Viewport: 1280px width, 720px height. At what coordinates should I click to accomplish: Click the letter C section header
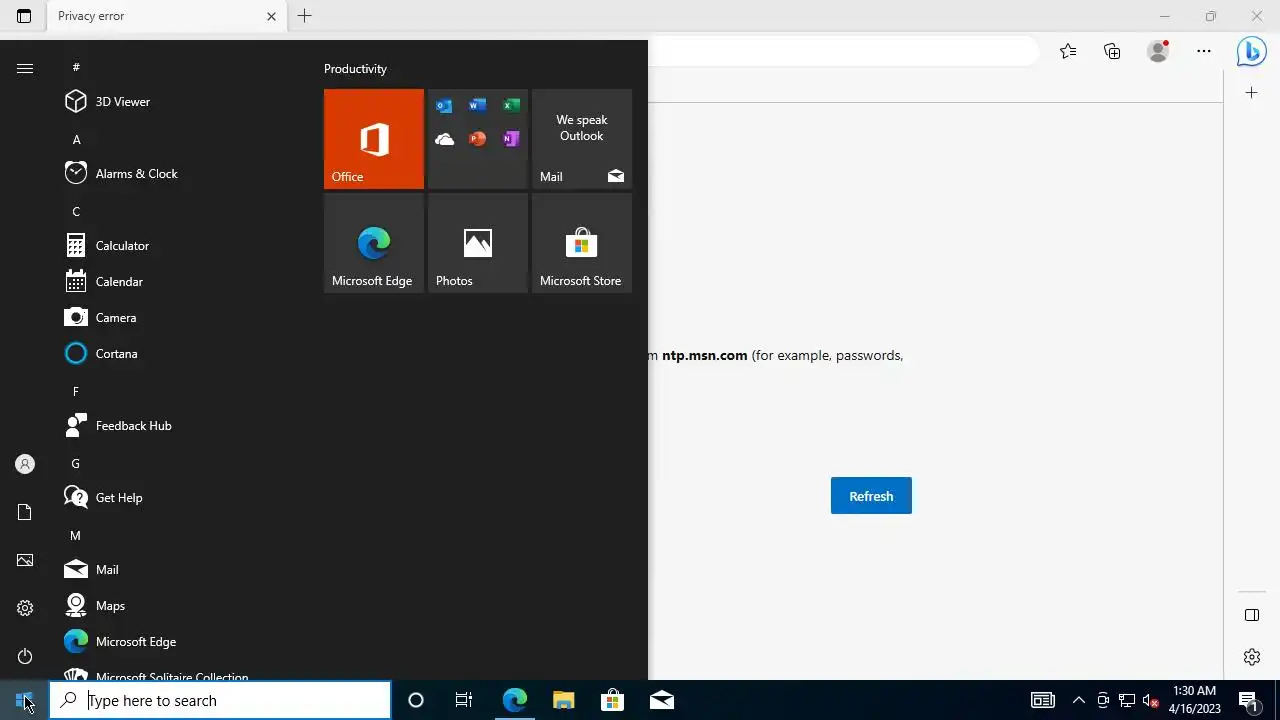click(x=76, y=212)
